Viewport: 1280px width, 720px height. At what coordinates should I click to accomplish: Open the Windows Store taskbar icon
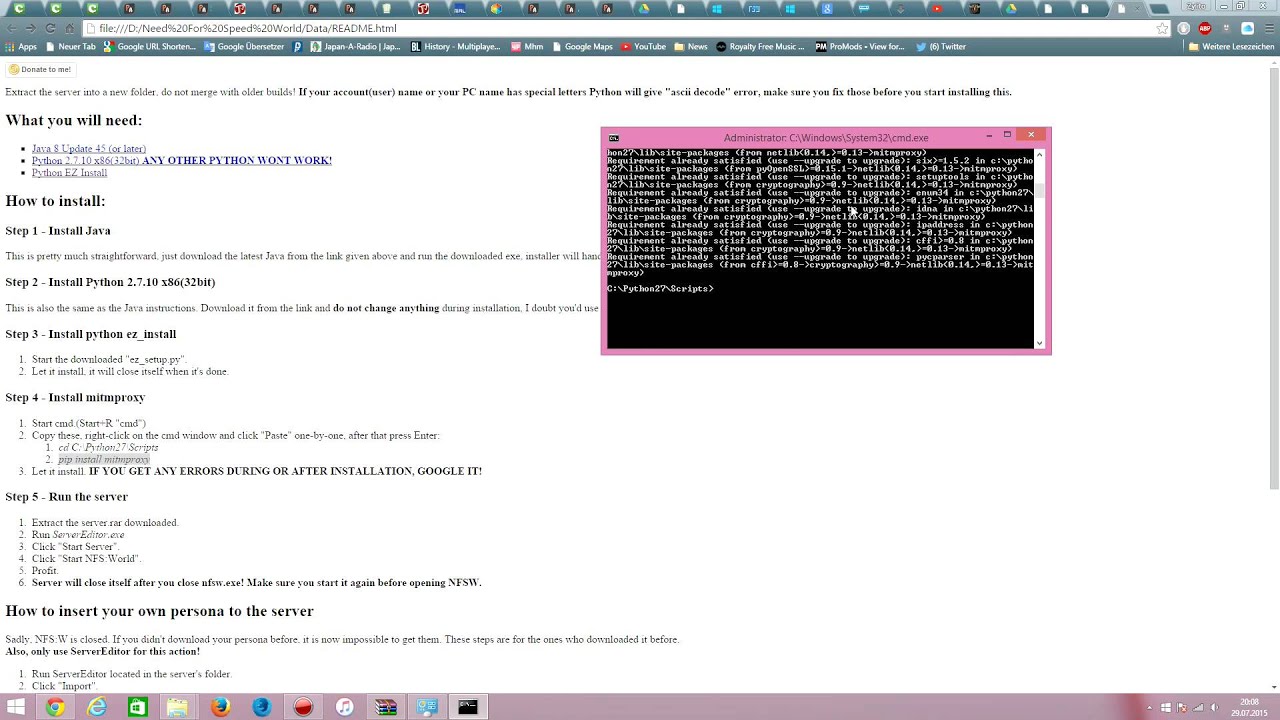click(x=137, y=707)
